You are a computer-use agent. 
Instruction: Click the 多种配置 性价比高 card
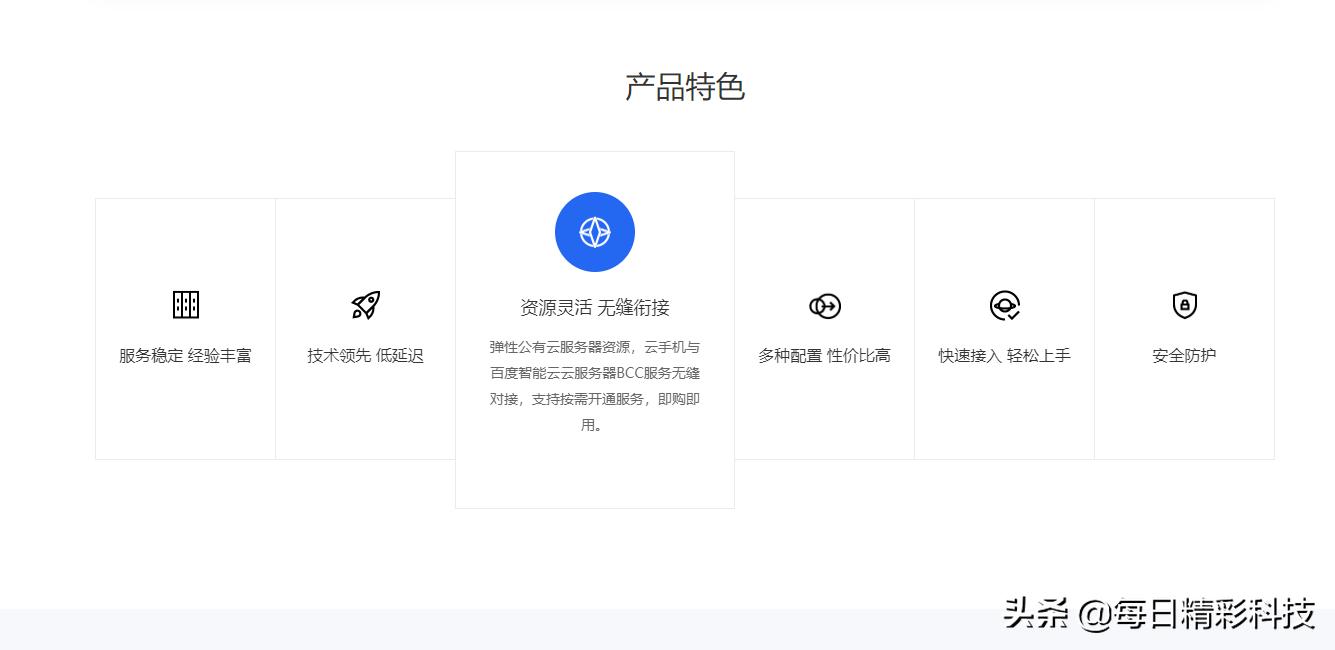point(824,328)
